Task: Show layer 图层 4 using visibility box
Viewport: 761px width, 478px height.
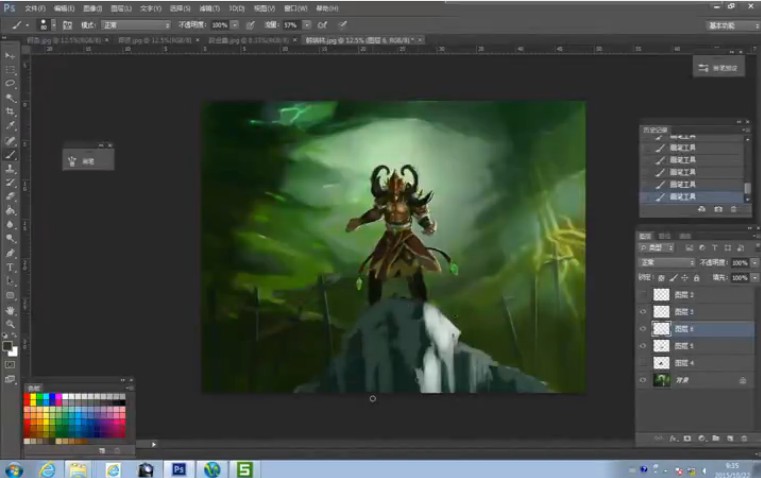Action: [x=644, y=363]
